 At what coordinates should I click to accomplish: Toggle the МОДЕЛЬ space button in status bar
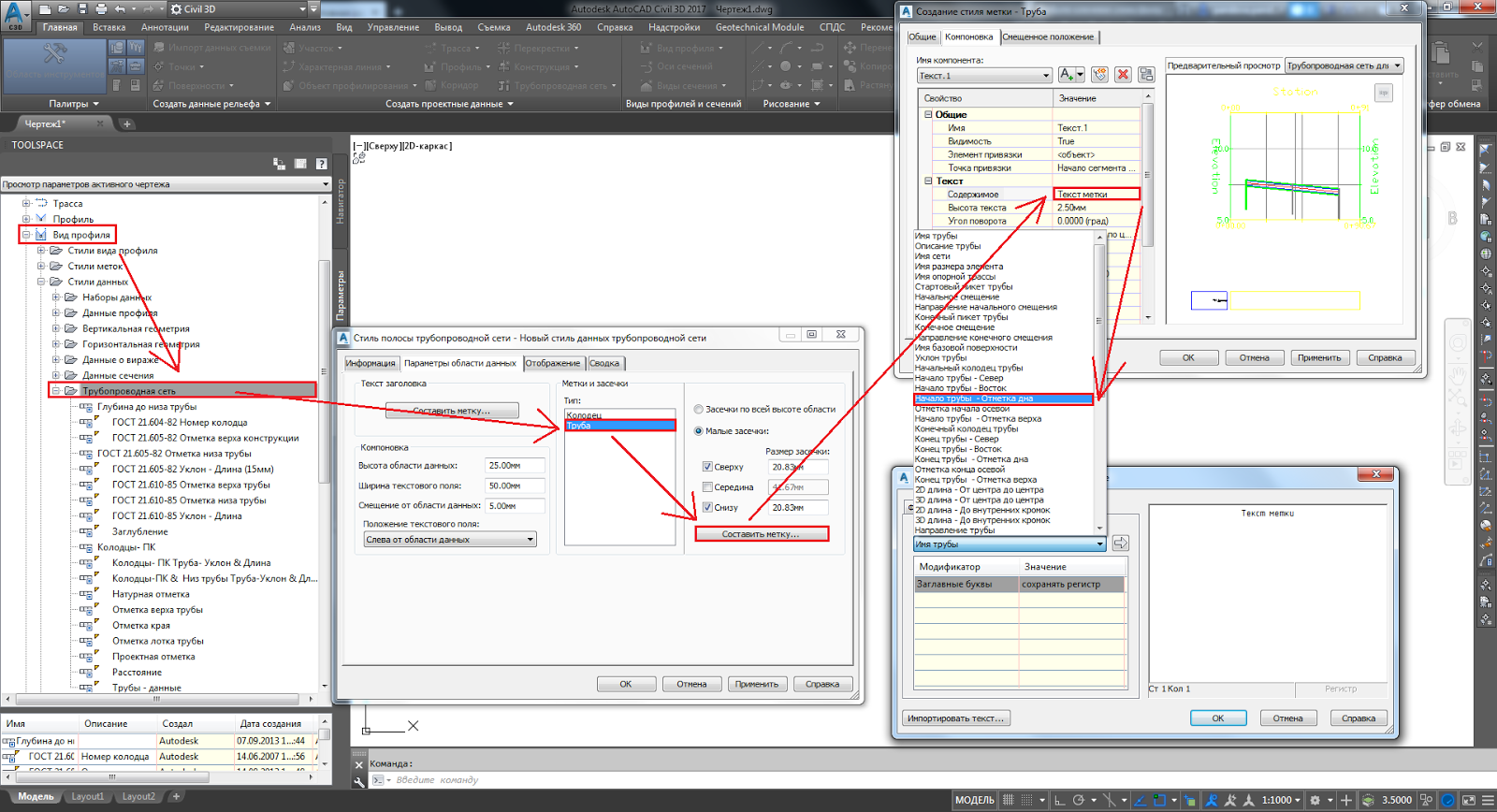(x=974, y=800)
